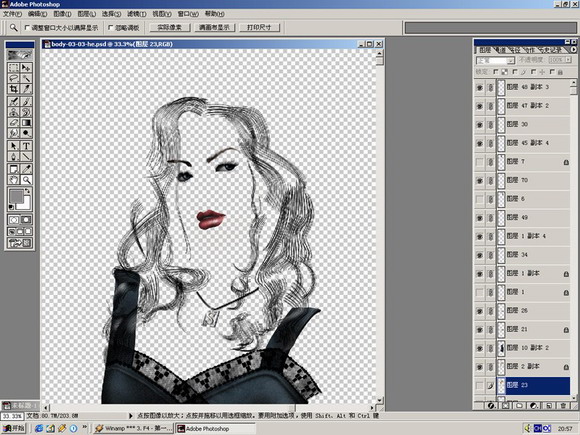Hide layer 图层 30
Screen dimensions: 580x435
pos(479,125)
